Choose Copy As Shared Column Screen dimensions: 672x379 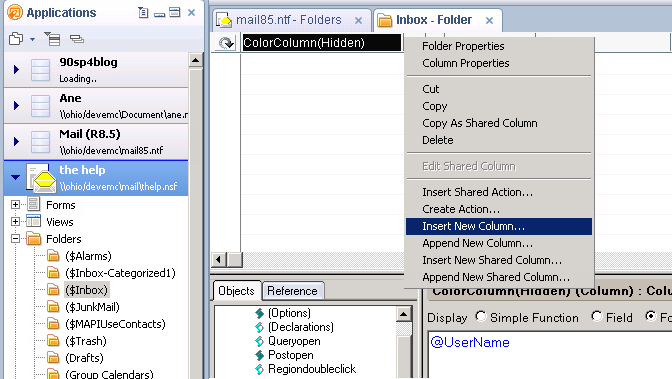(480, 123)
